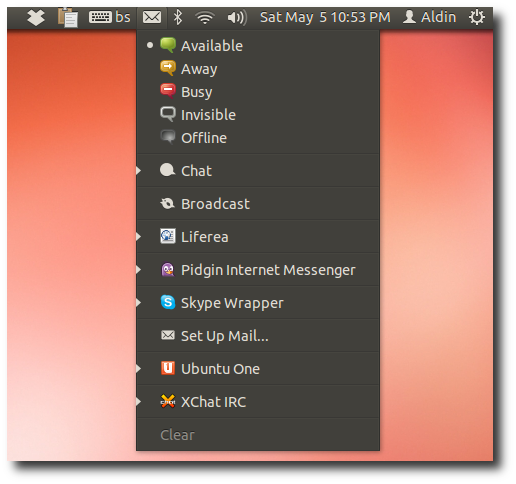
Task: Expand the Skype Wrapper arrow
Action: coord(139,303)
